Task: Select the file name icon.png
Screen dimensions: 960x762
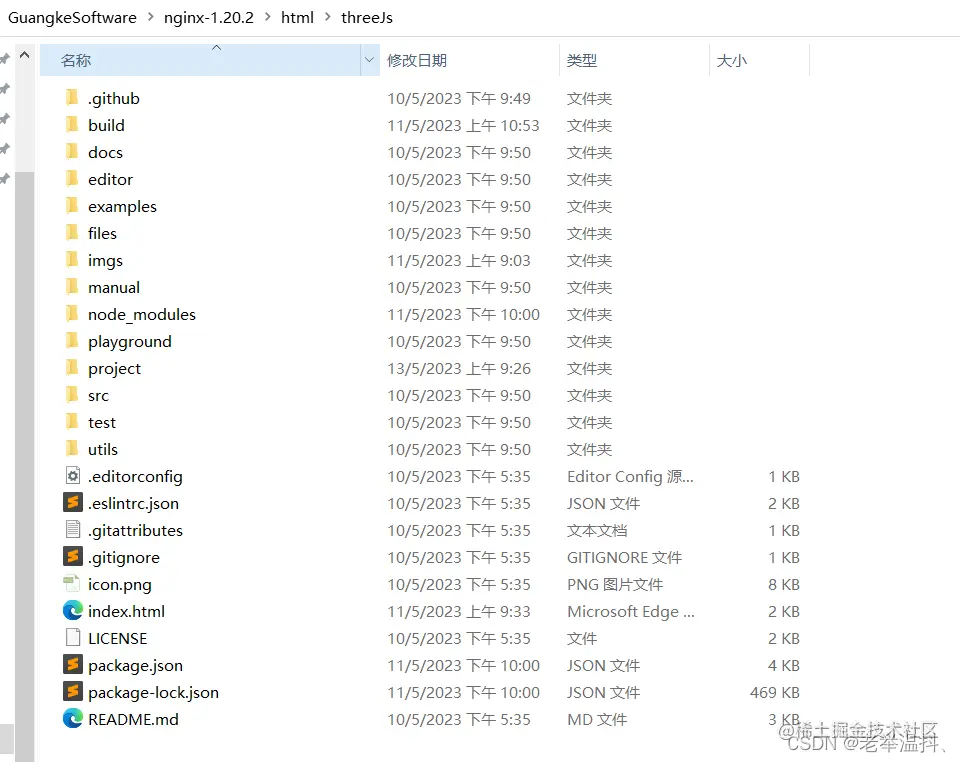Action: click(119, 585)
